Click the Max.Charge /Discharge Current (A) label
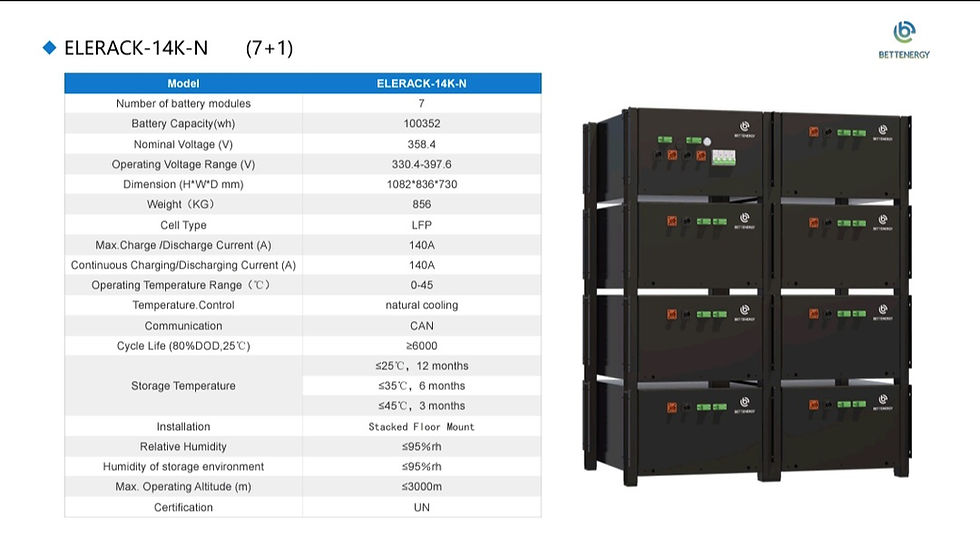The width and height of the screenshot is (980, 546). point(183,245)
